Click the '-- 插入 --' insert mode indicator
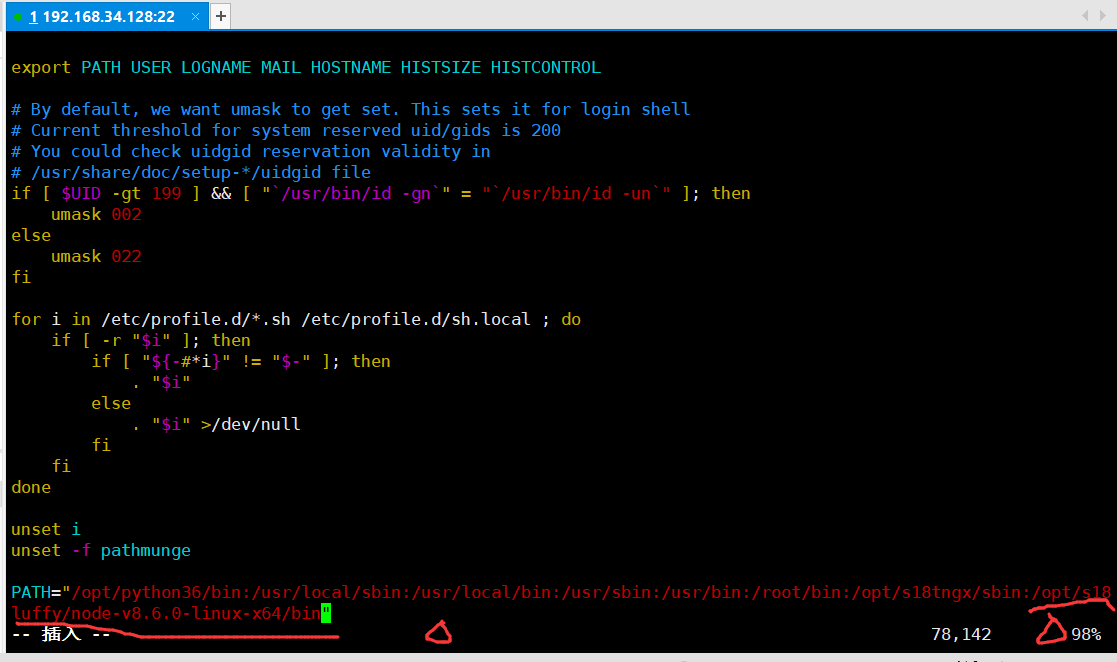Image resolution: width=1117 pixels, height=662 pixels. 61,633
